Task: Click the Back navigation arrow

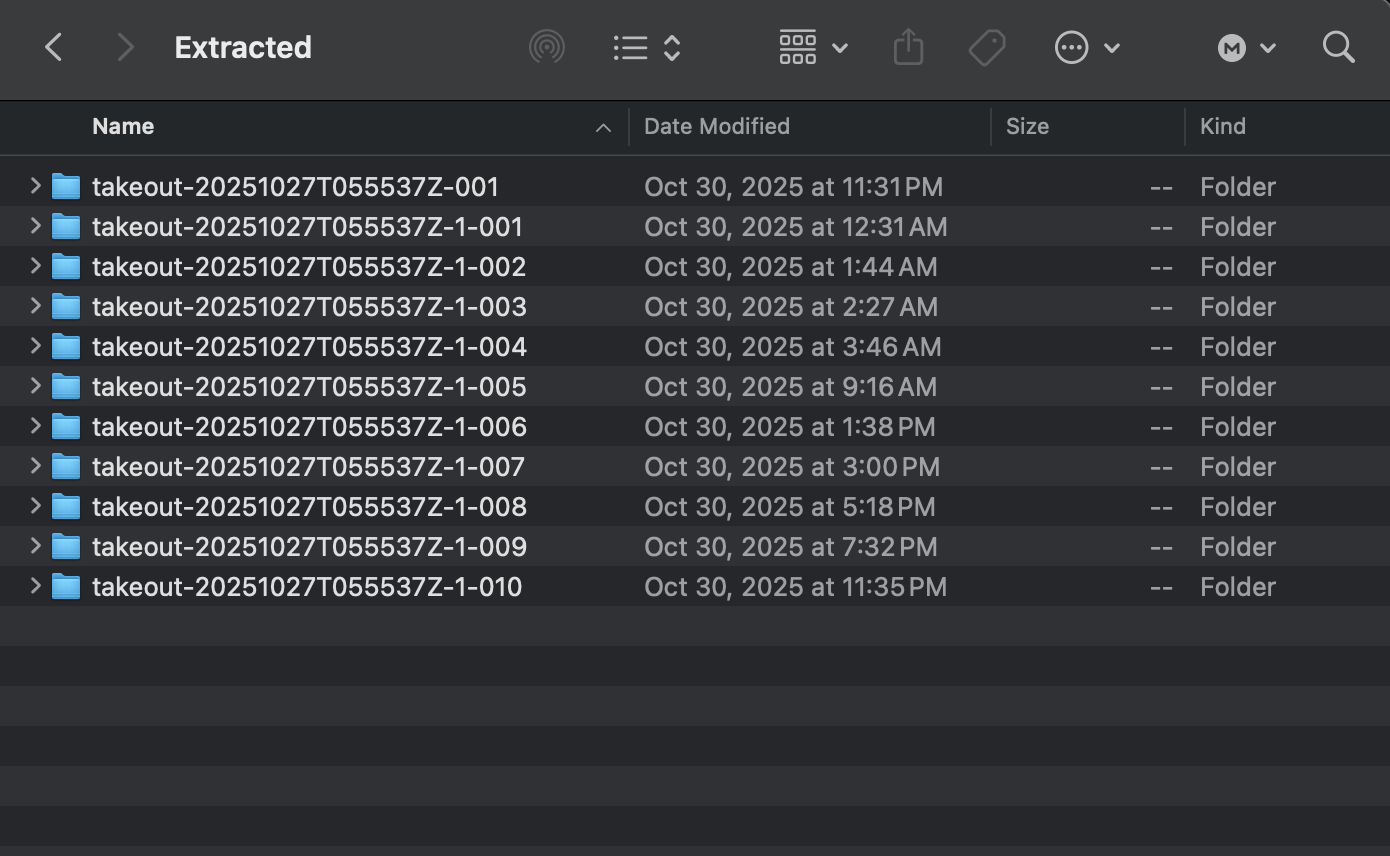Action: click(54, 47)
